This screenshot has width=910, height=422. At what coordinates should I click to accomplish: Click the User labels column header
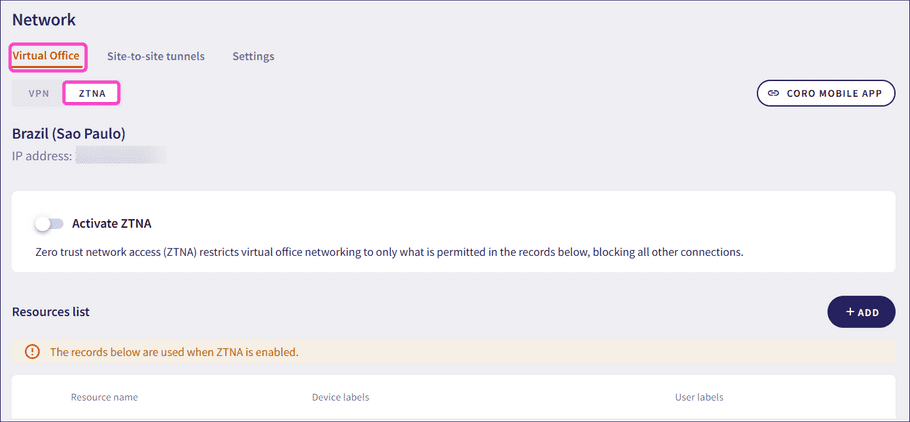click(x=699, y=397)
